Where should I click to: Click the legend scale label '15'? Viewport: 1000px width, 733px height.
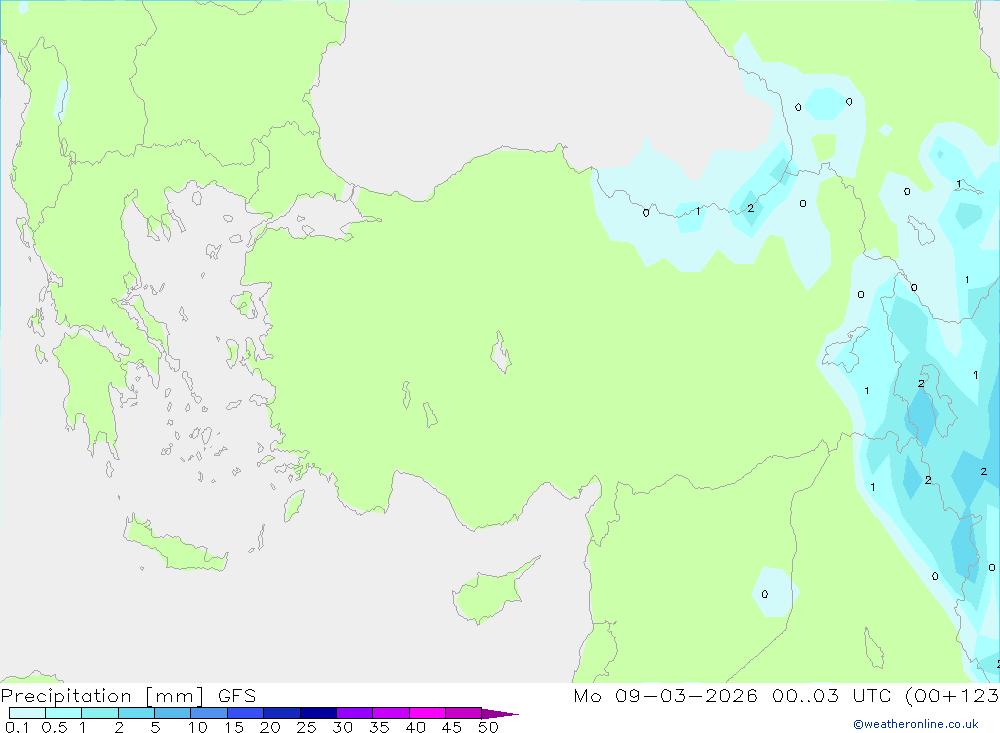[234, 727]
